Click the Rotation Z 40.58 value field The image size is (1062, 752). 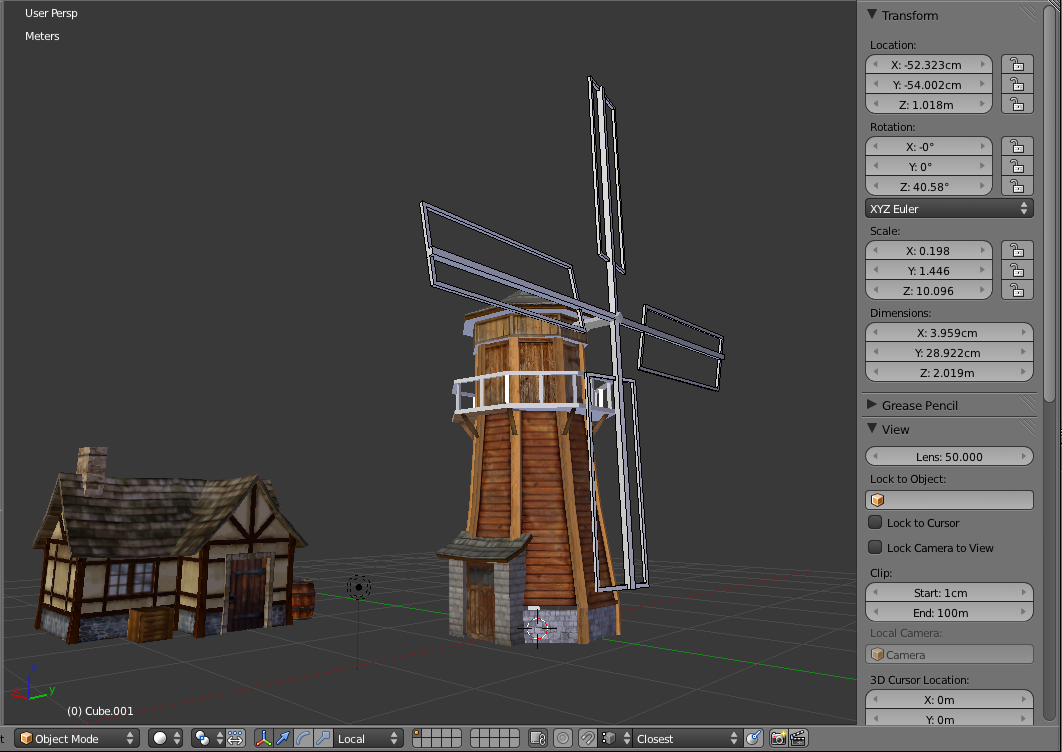click(928, 186)
